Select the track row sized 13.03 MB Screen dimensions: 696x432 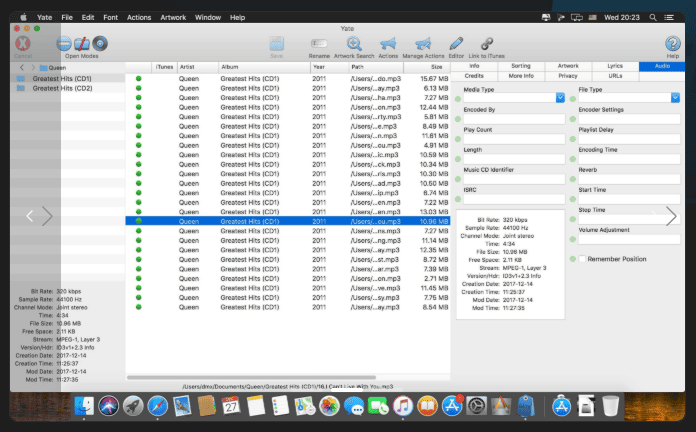pyautogui.click(x=288, y=212)
